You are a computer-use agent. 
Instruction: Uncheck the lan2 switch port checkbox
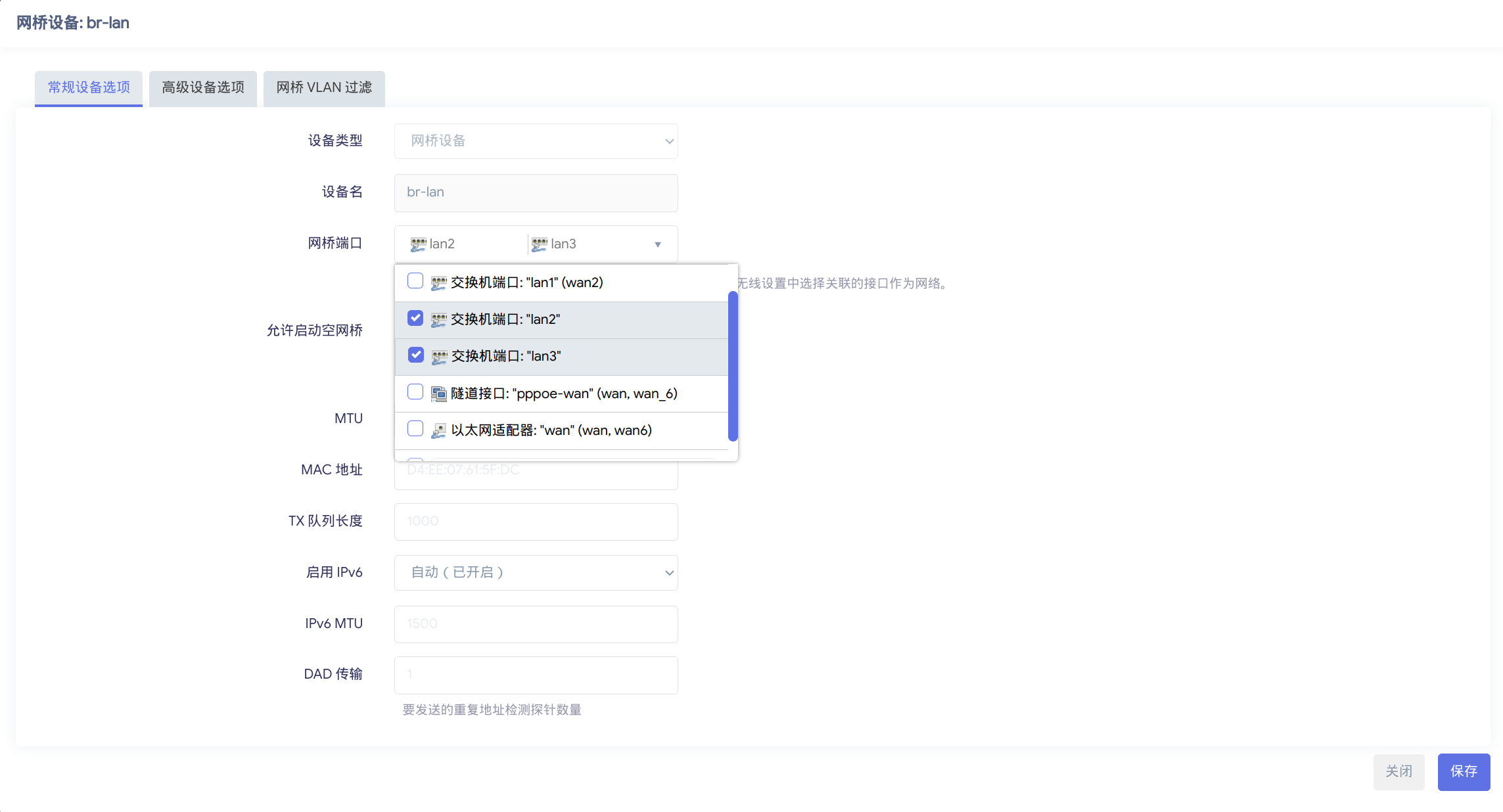[415, 318]
